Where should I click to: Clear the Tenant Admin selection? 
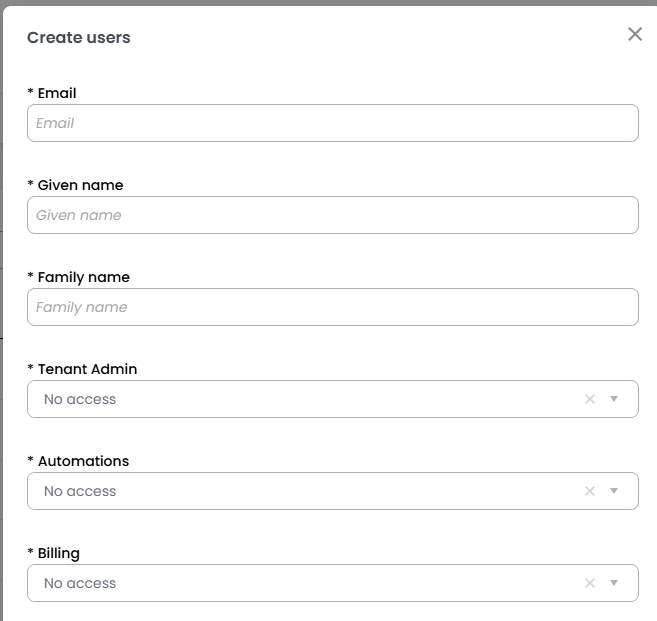pos(590,399)
